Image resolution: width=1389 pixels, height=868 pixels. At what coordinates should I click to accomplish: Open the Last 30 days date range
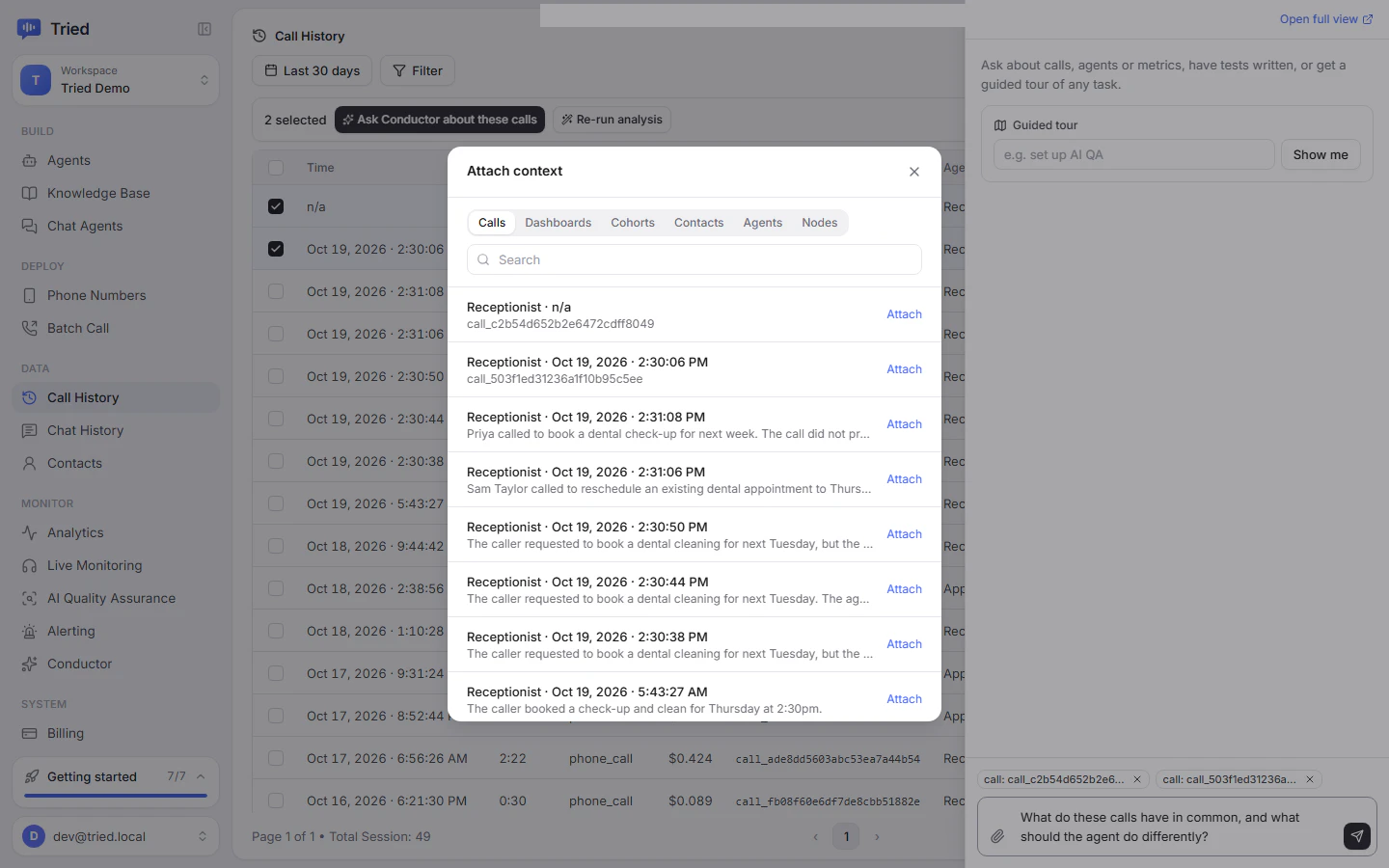point(313,70)
